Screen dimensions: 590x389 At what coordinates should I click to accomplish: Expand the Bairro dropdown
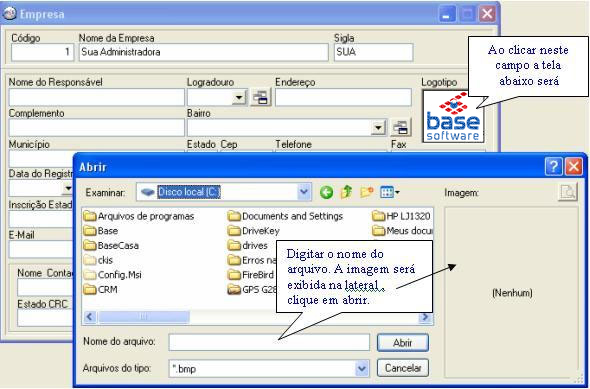[x=378, y=128]
